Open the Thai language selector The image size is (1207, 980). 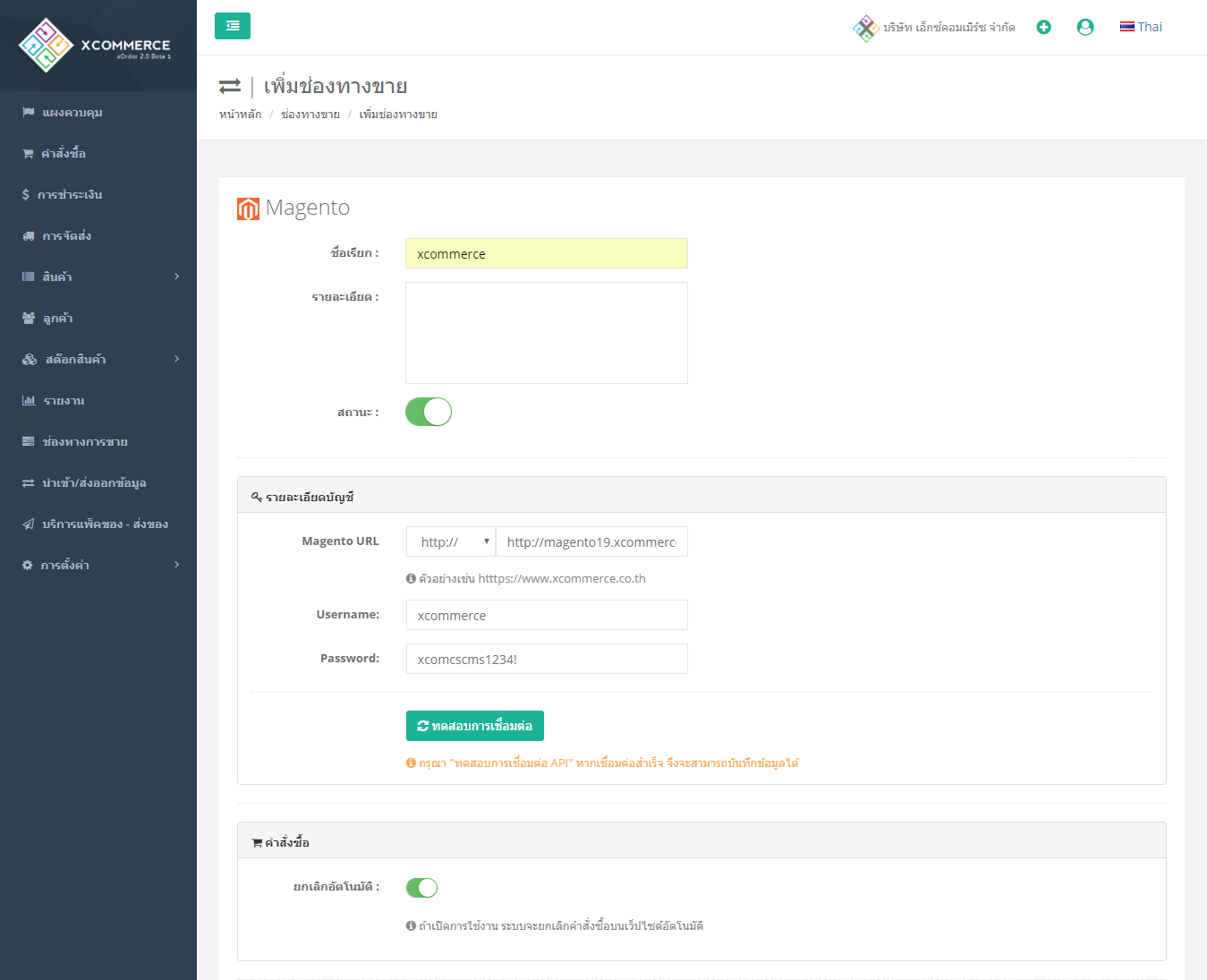pyautogui.click(x=1141, y=27)
